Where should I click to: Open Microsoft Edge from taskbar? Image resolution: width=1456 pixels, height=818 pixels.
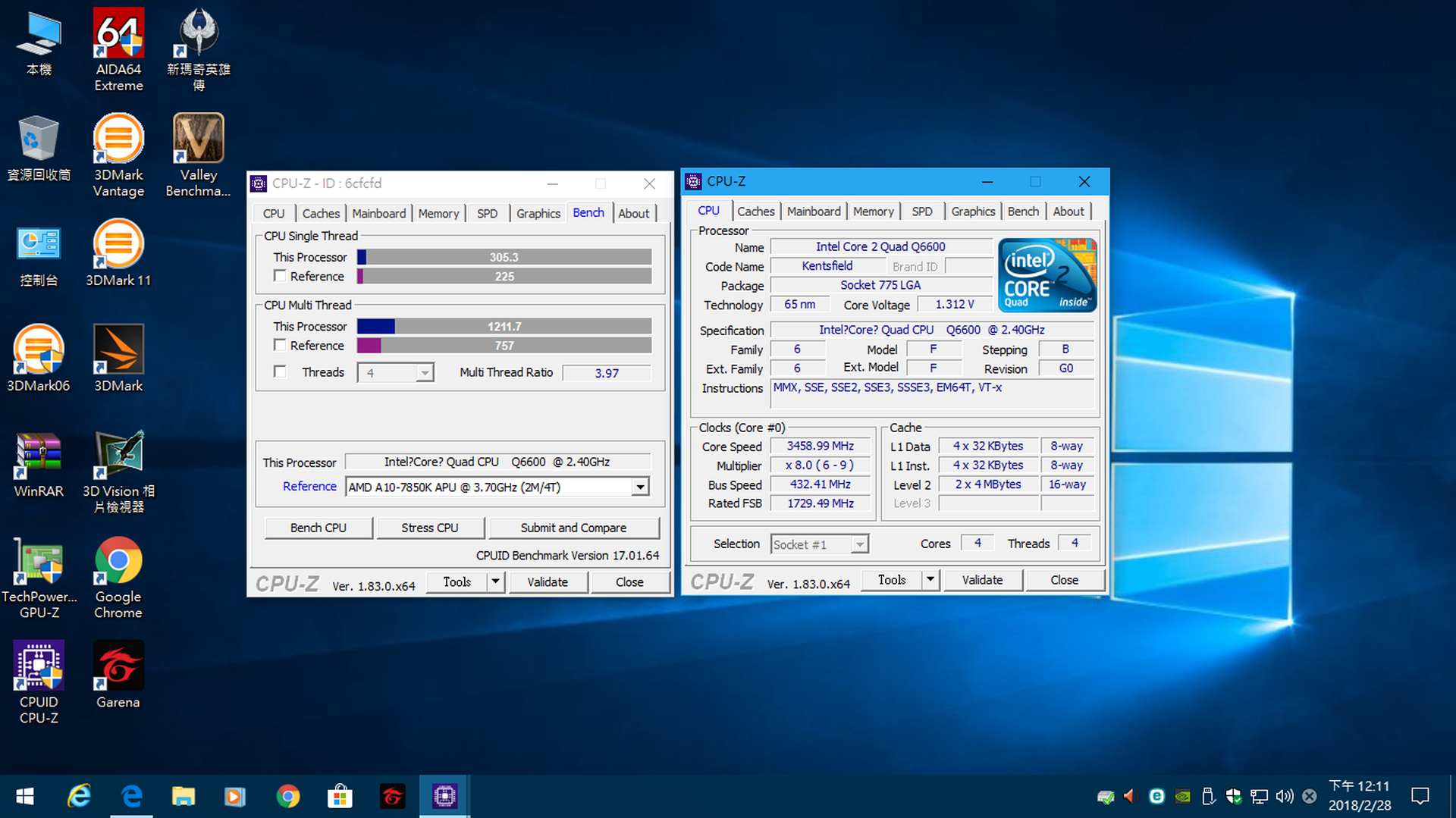point(131,796)
